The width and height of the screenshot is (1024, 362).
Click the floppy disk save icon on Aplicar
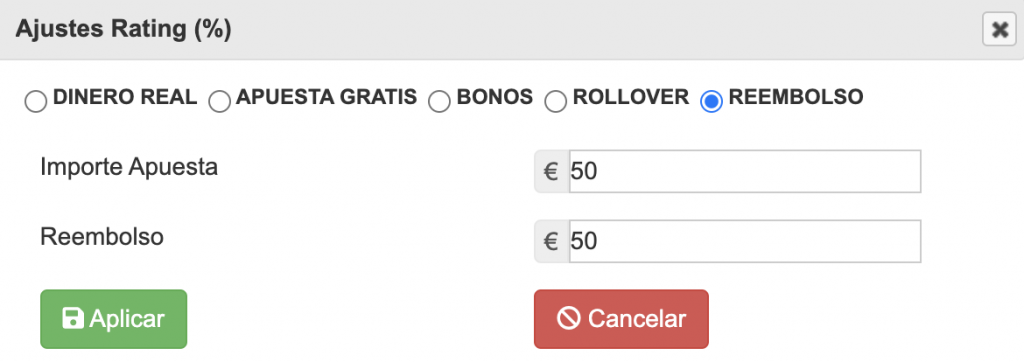[x=73, y=319]
